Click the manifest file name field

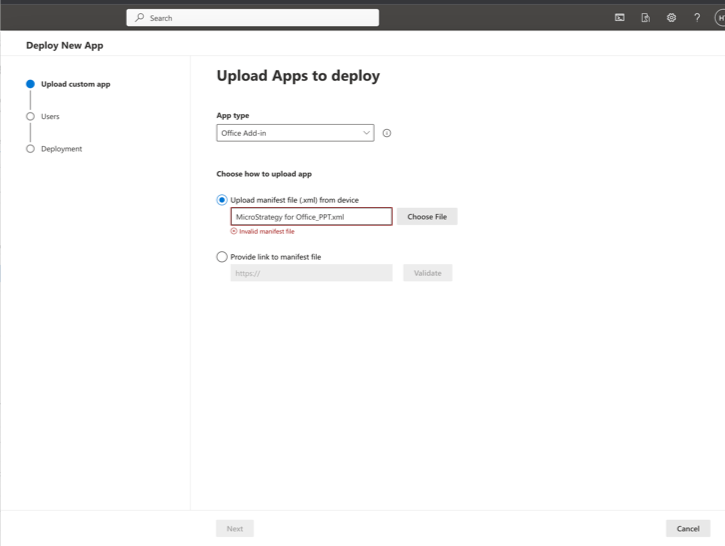coord(311,216)
